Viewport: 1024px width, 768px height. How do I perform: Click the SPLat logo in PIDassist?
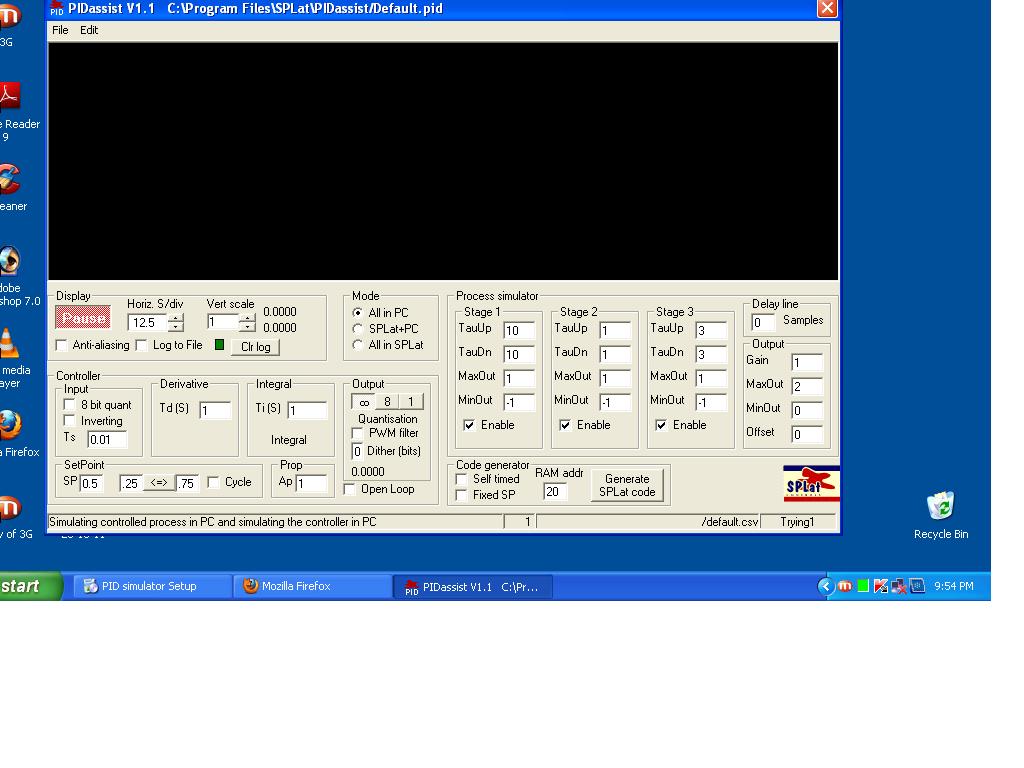click(x=811, y=484)
